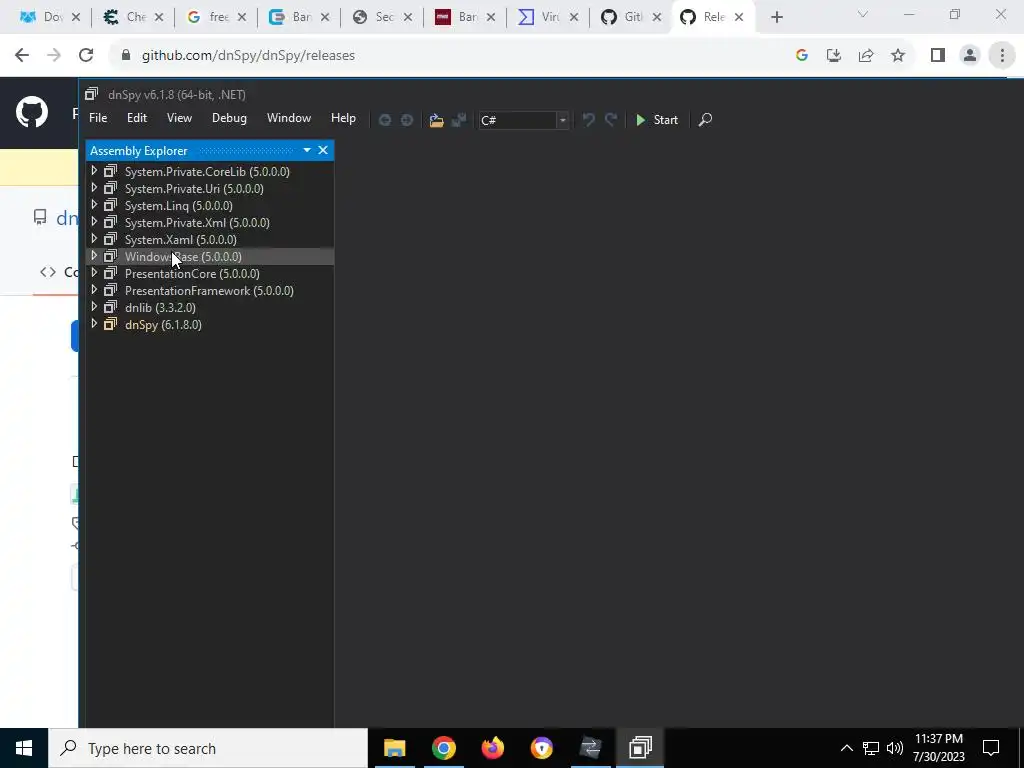Click the assembly icon beside dnlib

tap(110, 307)
